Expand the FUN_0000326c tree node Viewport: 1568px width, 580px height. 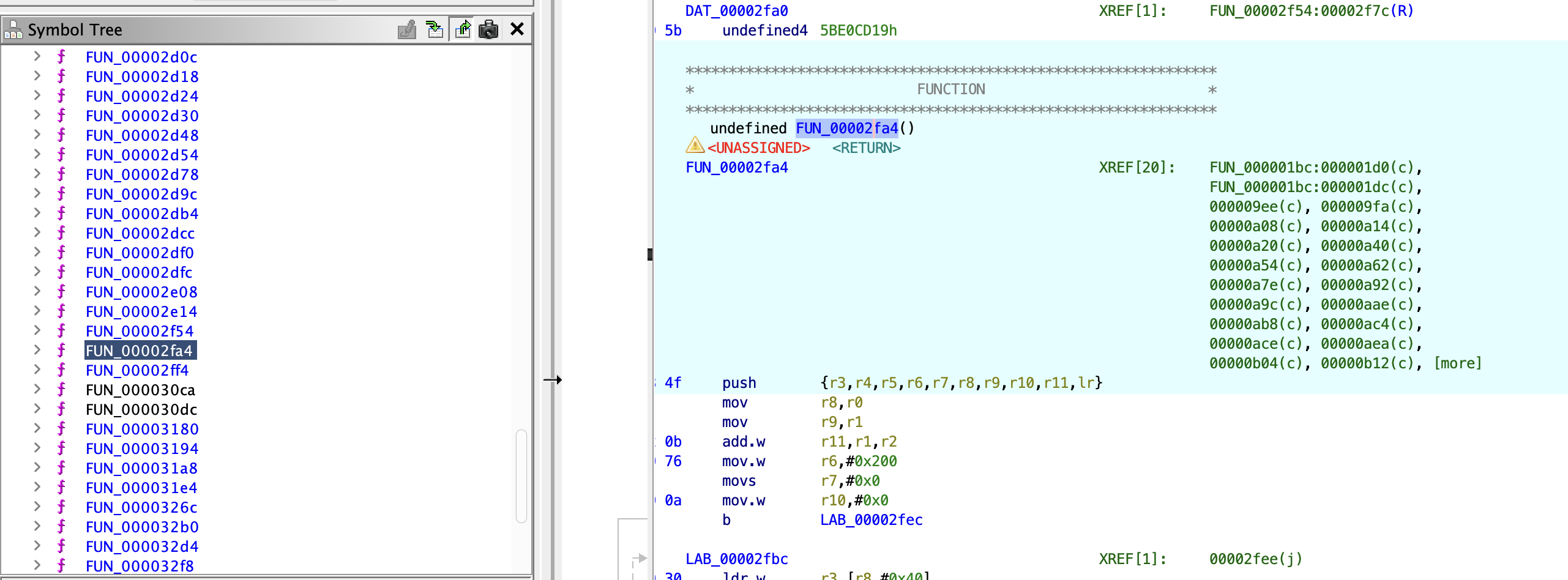click(37, 507)
